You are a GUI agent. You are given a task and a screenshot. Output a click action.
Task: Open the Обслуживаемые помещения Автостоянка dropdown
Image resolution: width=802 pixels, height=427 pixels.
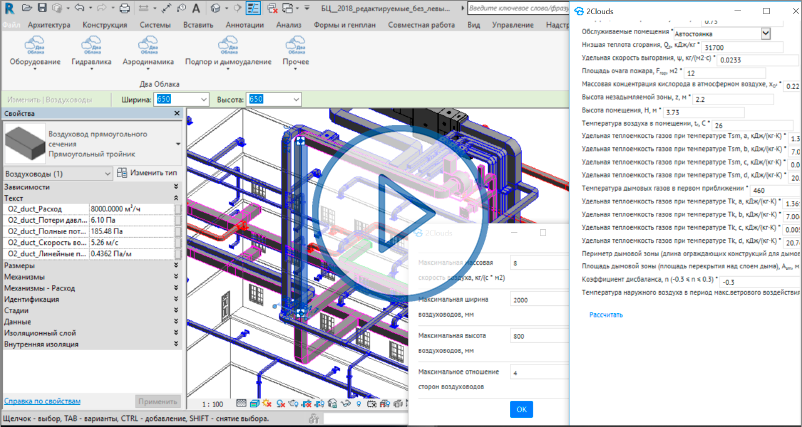pos(765,34)
